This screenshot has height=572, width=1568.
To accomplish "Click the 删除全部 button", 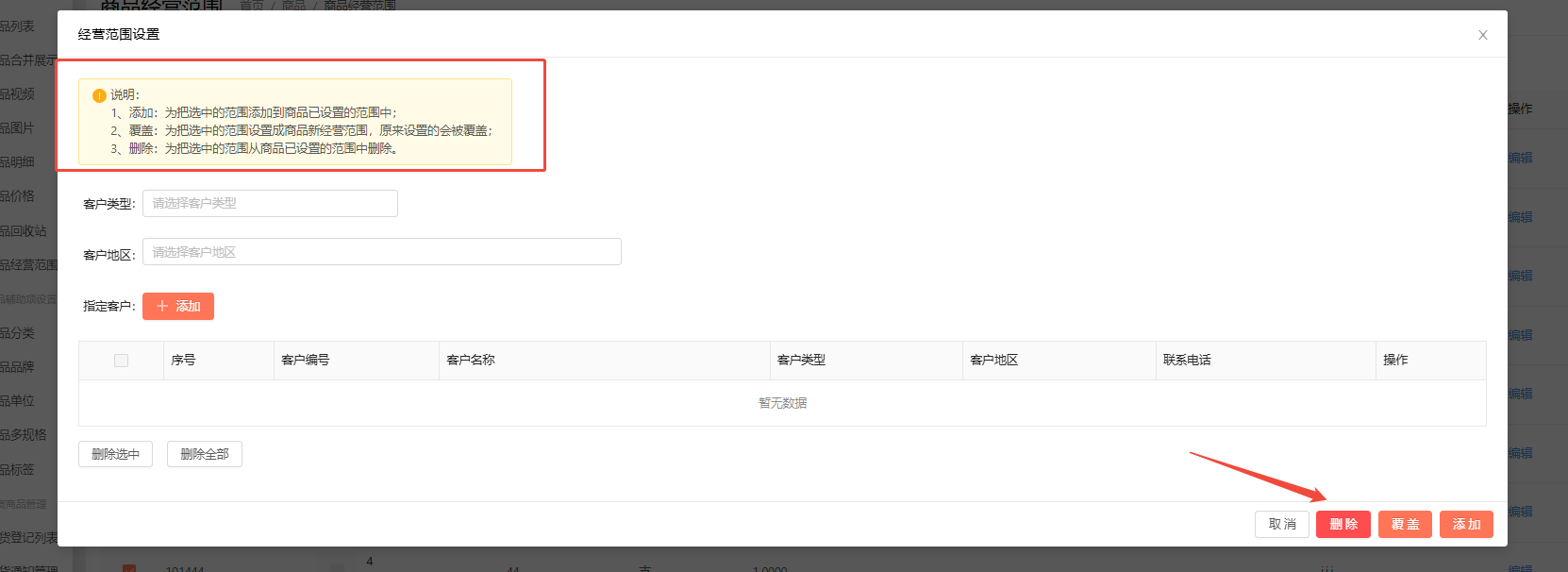I will 205,454.
